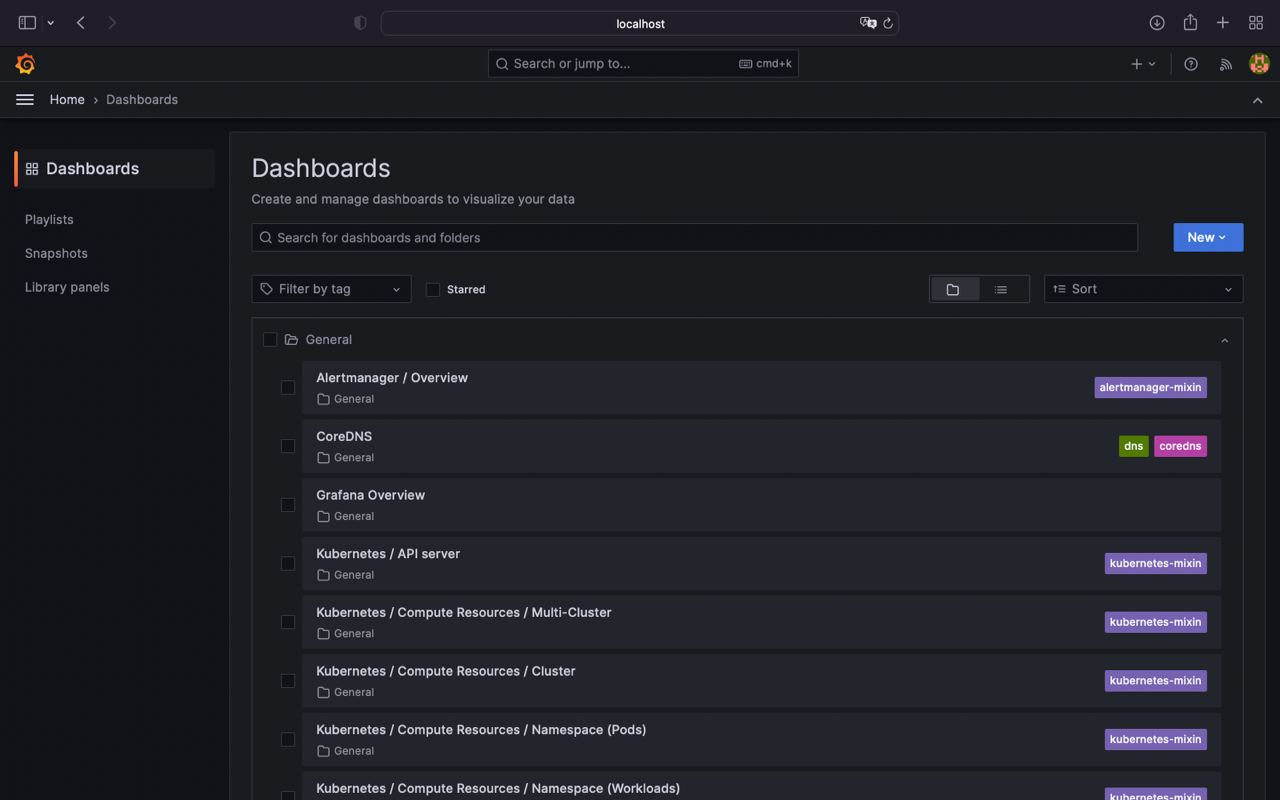The height and width of the screenshot is (800, 1280).
Task: Show Safari tab overview icon
Action: 1256,22
